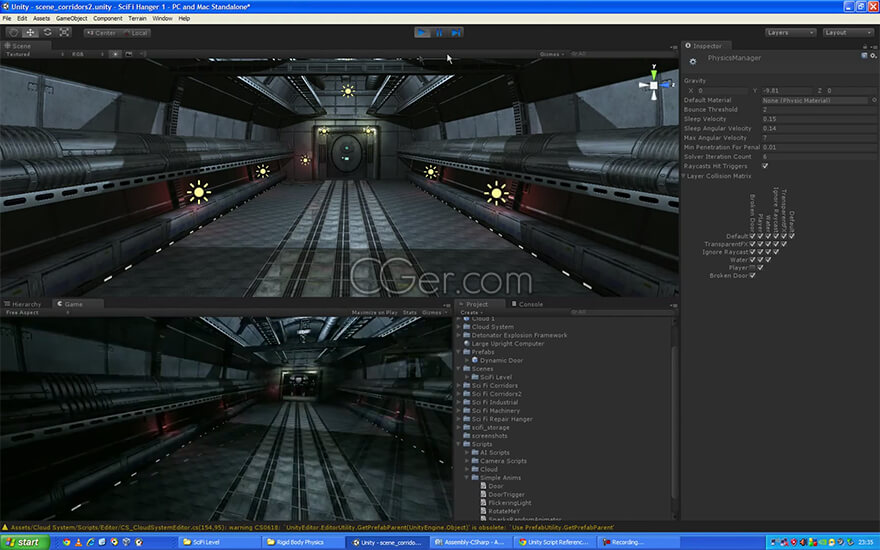The image size is (880, 550).
Task: Toggle Player row Broken Door collision checkbox
Action: 753,268
